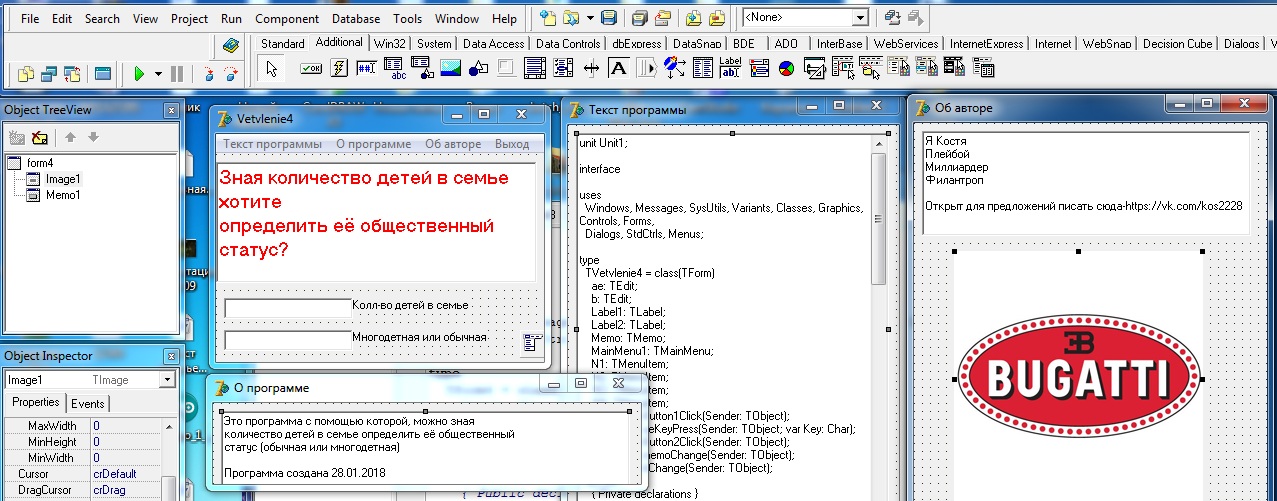Select the StaticText bold A component
This screenshot has height=501, width=1277.
pyautogui.click(x=619, y=68)
